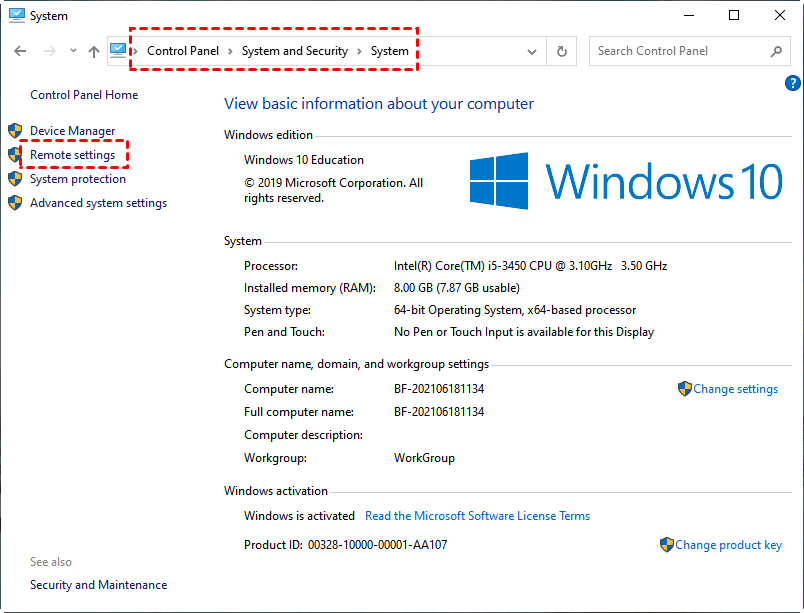
Task: Click Change product key link
Action: 728,545
